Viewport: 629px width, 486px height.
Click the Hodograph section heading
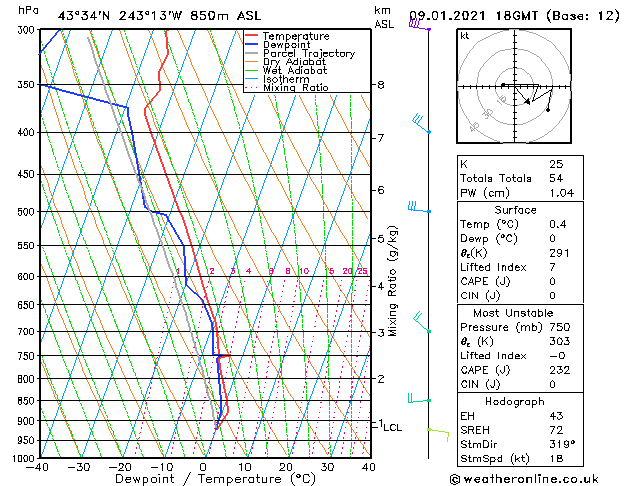click(x=515, y=401)
